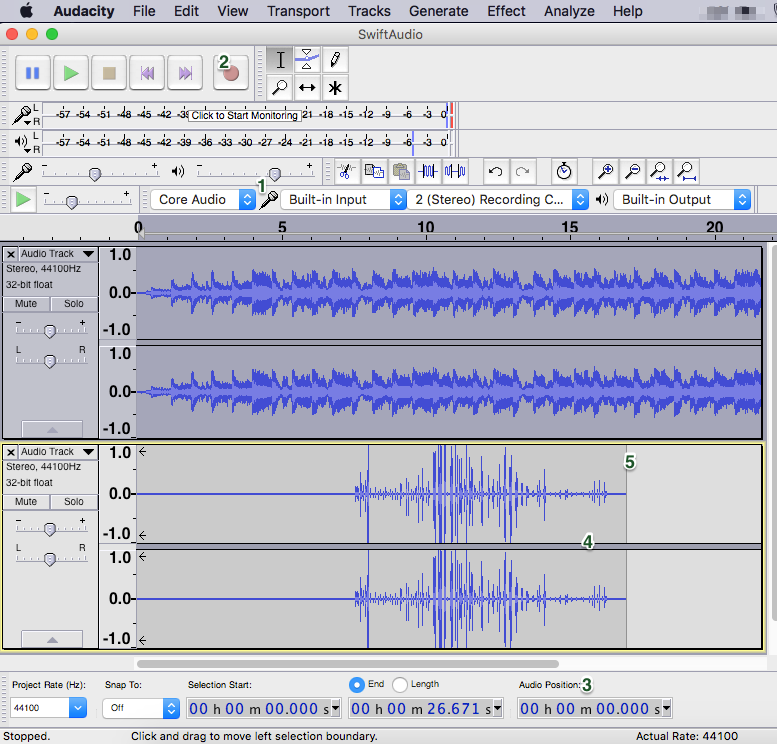Click the recording meter microphone icon
Viewport: 777px width, 744px height.
point(22,115)
